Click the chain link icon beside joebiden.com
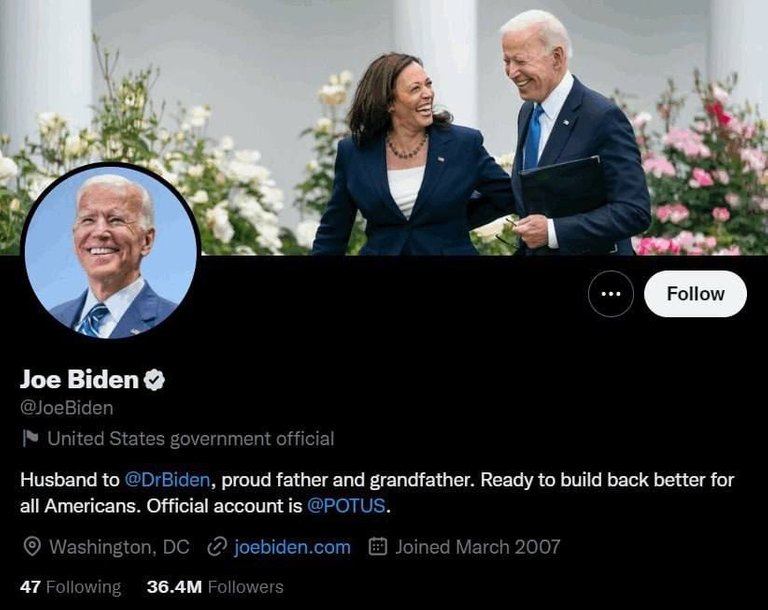The height and width of the screenshot is (610, 768). tap(217, 547)
